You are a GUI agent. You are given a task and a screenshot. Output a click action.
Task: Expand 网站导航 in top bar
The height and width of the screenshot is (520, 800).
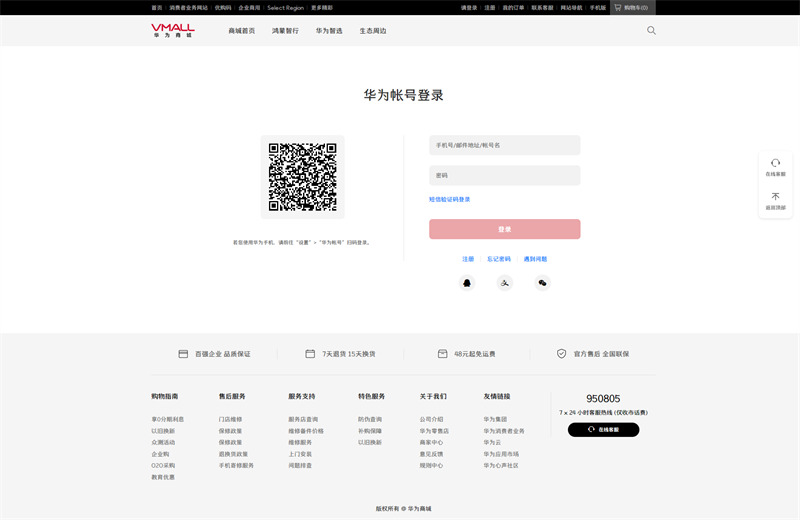pyautogui.click(x=571, y=8)
